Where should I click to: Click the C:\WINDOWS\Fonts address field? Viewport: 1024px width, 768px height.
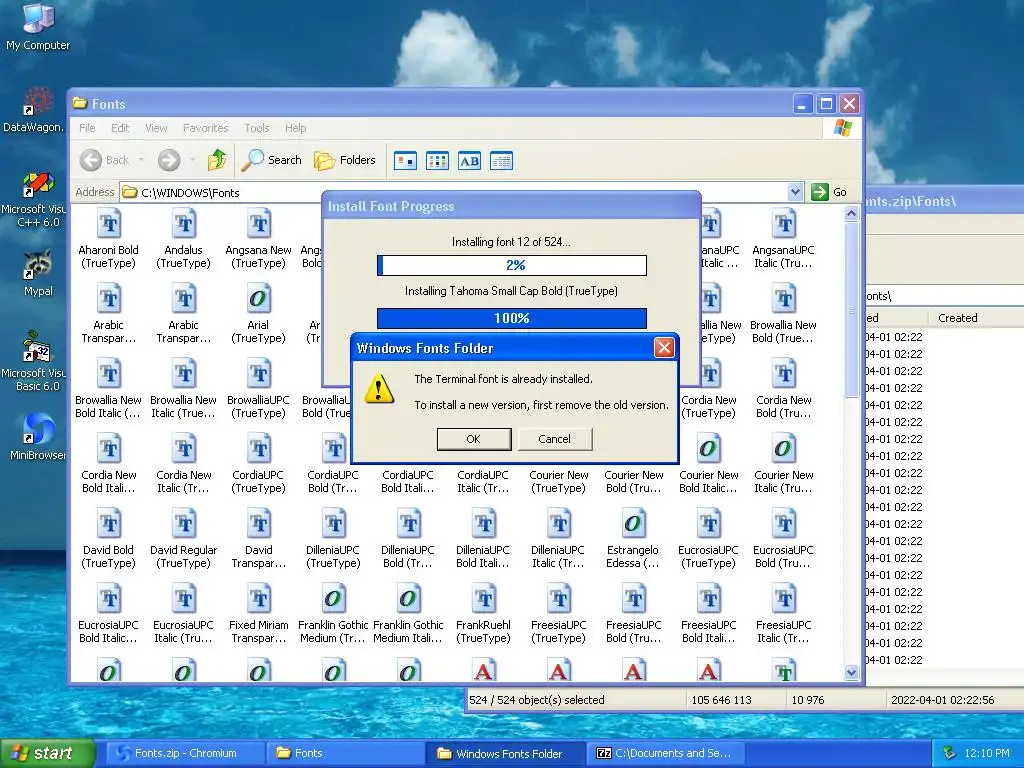(x=454, y=192)
